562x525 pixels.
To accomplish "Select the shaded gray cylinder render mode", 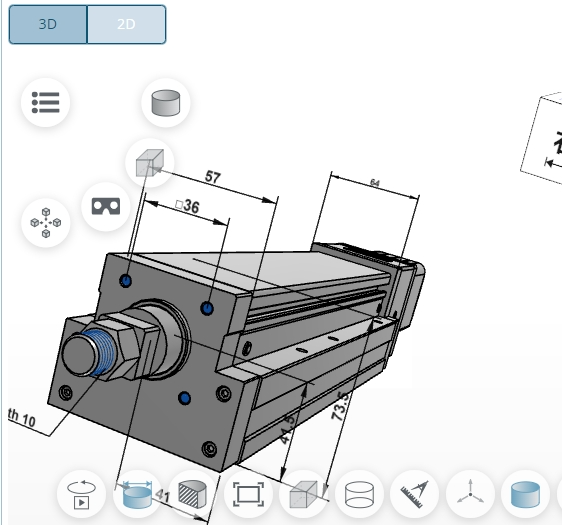I will 166,103.
